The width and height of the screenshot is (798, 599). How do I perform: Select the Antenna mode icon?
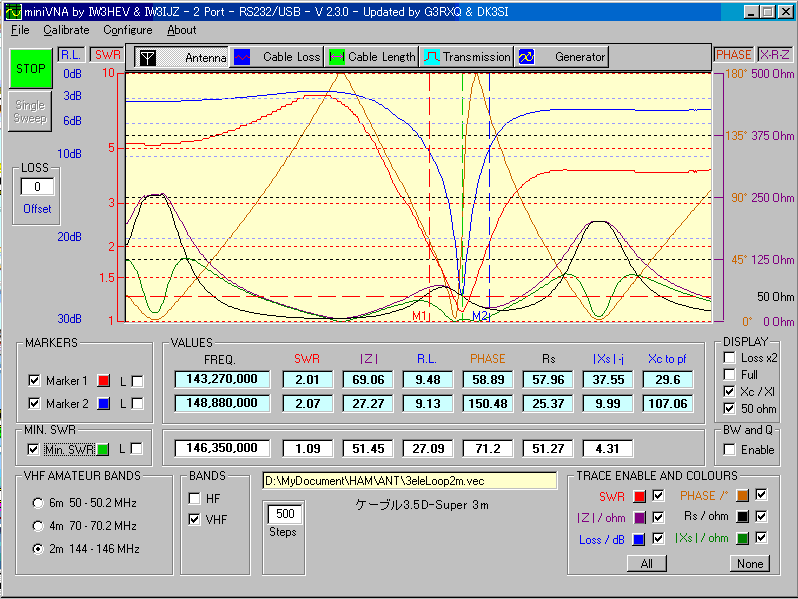pyautogui.click(x=147, y=57)
